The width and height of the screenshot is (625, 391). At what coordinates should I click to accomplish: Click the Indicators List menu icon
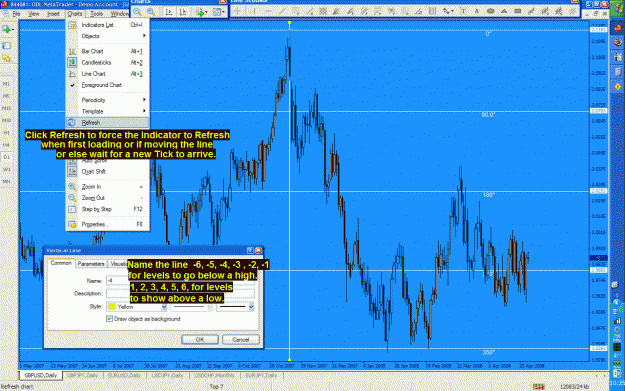[72, 25]
